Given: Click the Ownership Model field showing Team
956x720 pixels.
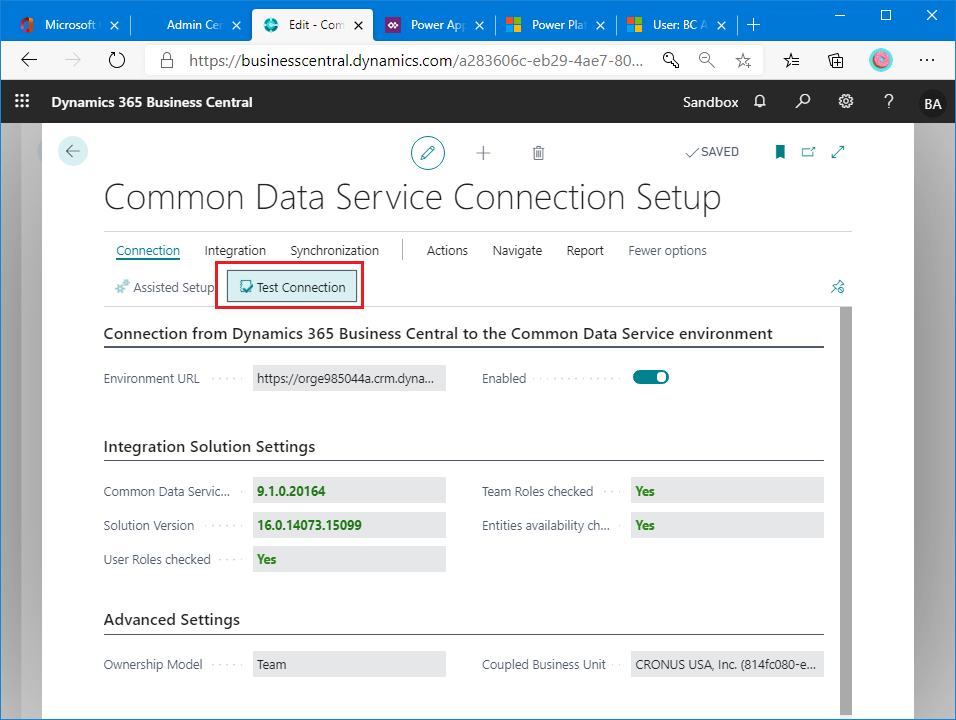Looking at the screenshot, I should click(349, 664).
